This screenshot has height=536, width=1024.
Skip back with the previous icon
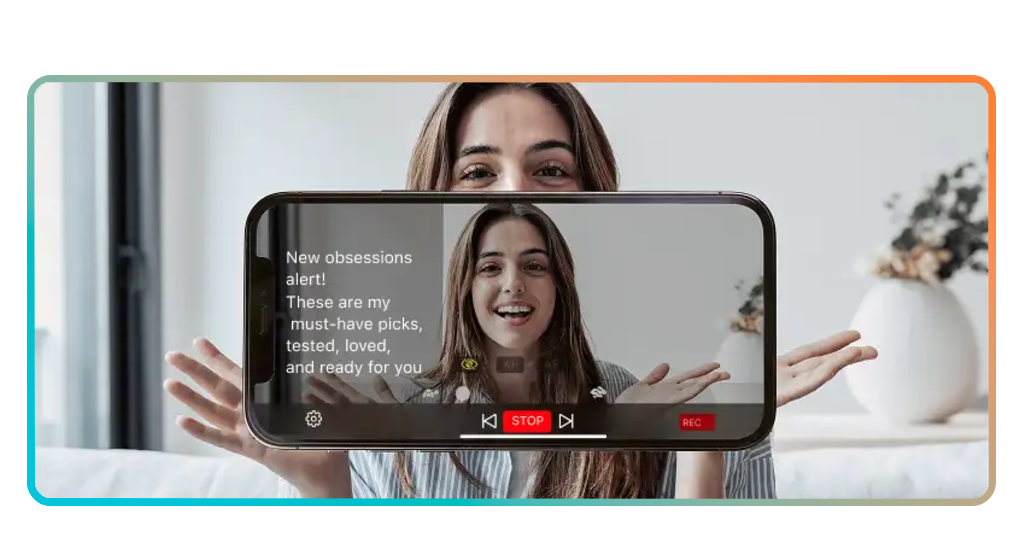pos(489,421)
